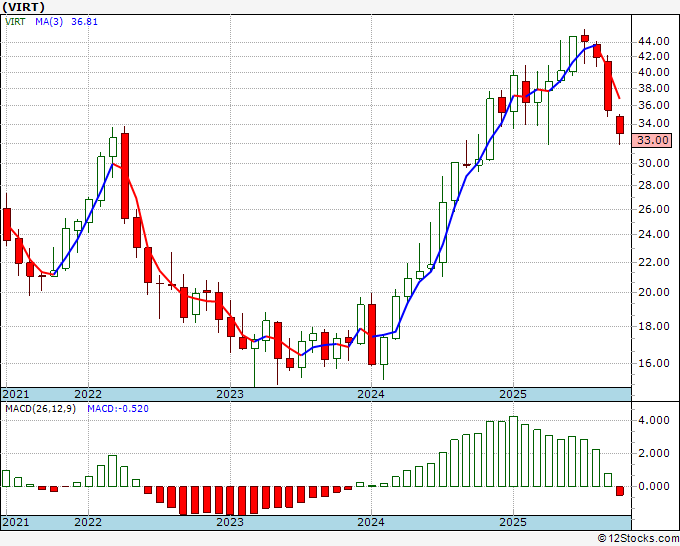This screenshot has height=546, width=680.
Task: Click the 4.000 MACD axis label
Action: coord(654,420)
